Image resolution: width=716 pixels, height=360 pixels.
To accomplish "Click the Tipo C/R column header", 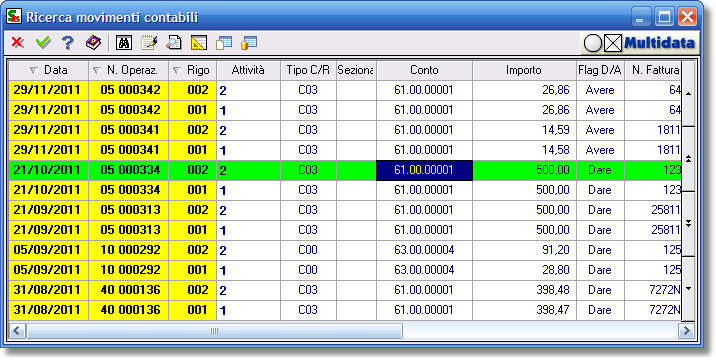I will [308, 70].
